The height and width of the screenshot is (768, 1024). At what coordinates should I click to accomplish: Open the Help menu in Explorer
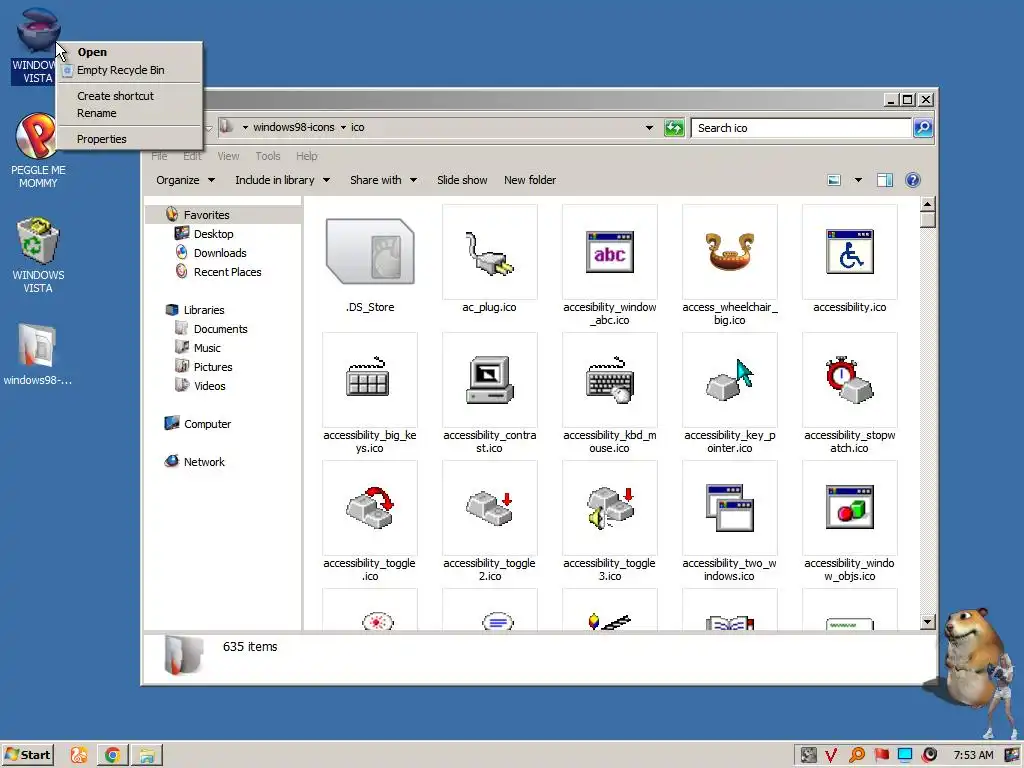pos(307,156)
